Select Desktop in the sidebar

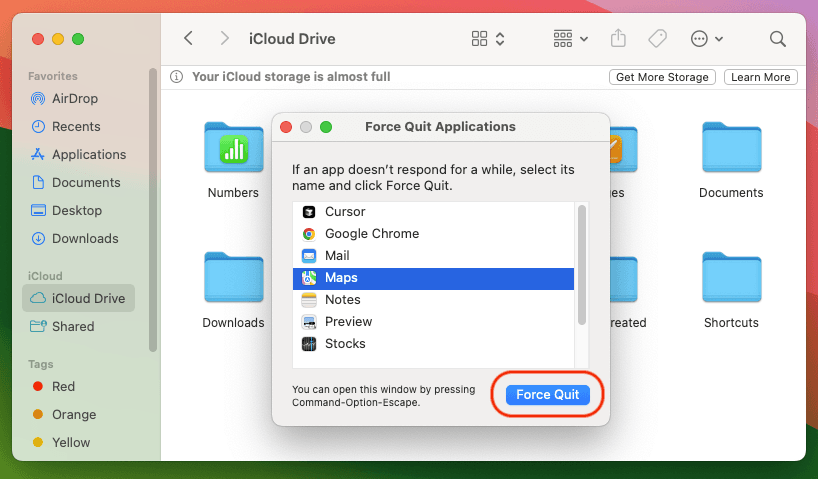point(77,210)
